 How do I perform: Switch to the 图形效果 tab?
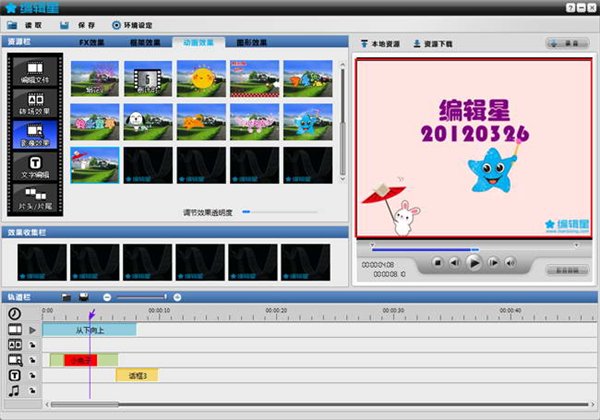(251, 42)
